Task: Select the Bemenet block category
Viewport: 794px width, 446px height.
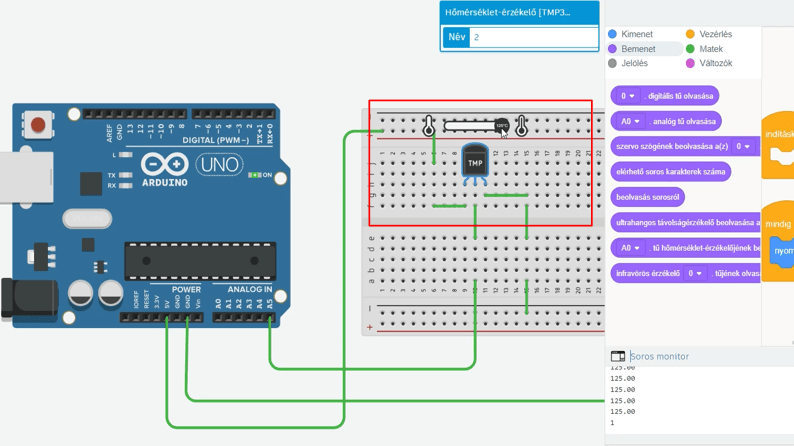Action: tap(638, 49)
